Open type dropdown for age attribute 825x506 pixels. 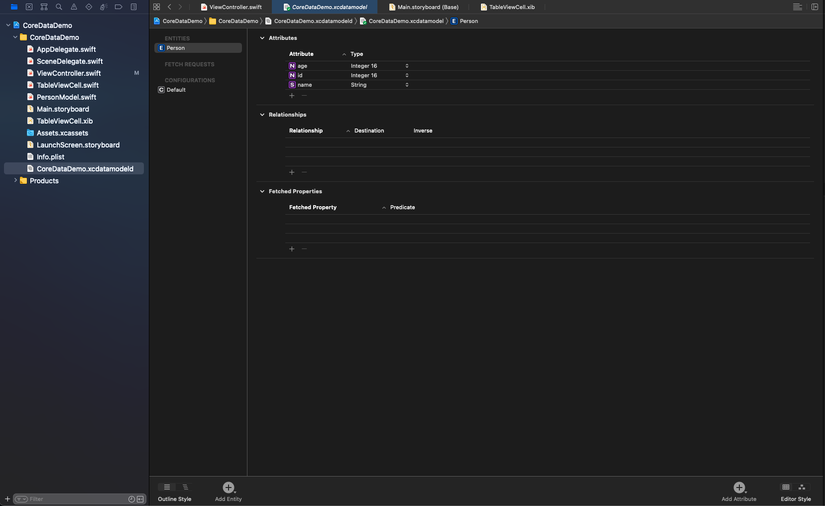pyautogui.click(x=407, y=66)
